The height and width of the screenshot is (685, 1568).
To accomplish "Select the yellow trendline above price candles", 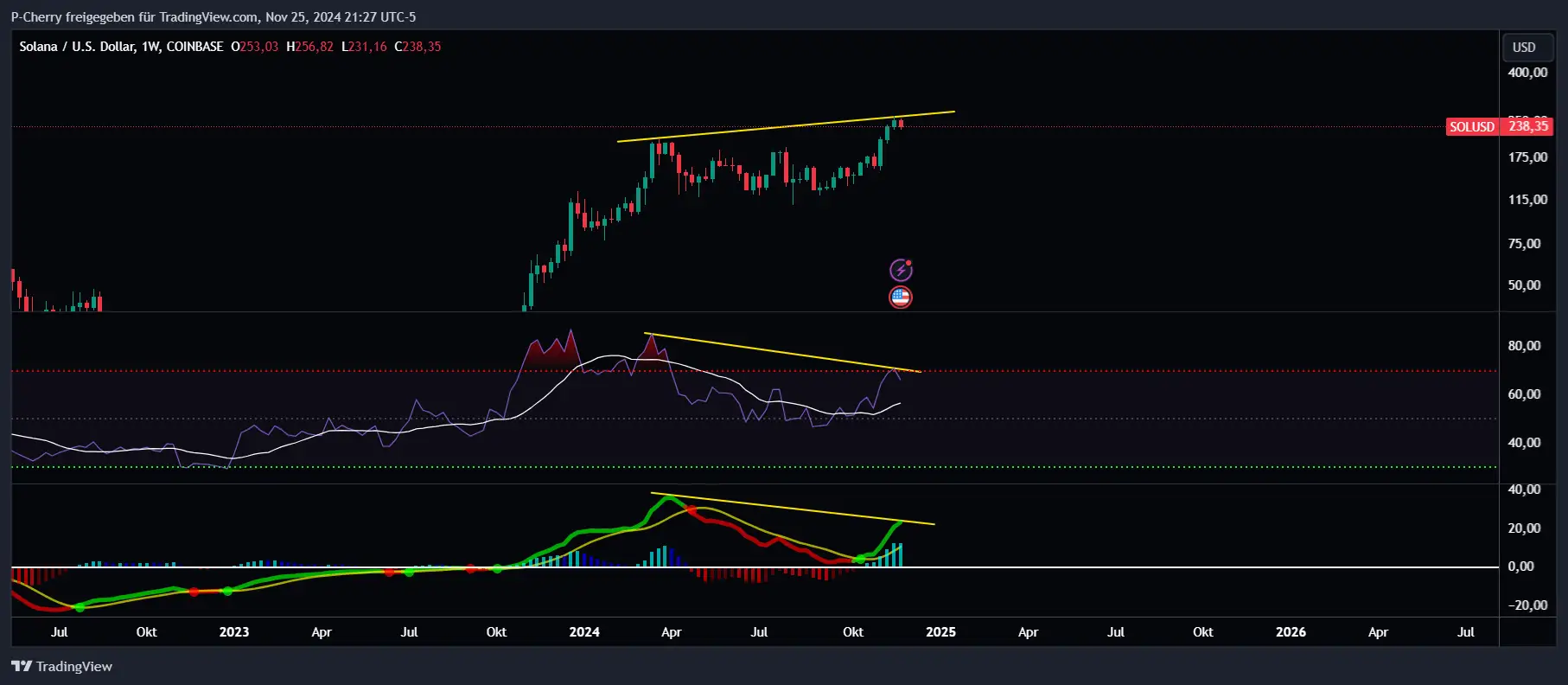I will 786,126.
